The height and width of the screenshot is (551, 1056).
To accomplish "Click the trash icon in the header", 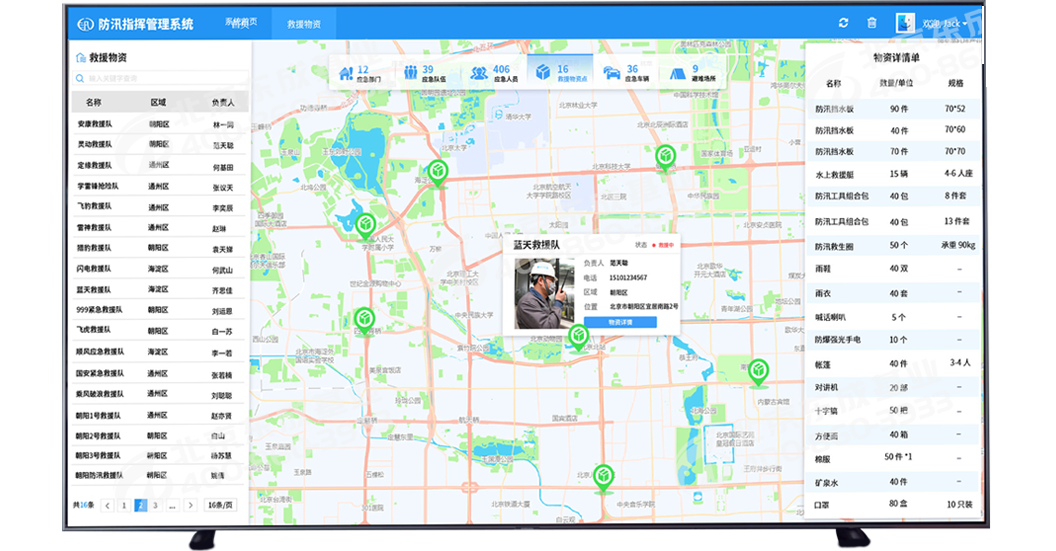I will [x=871, y=23].
